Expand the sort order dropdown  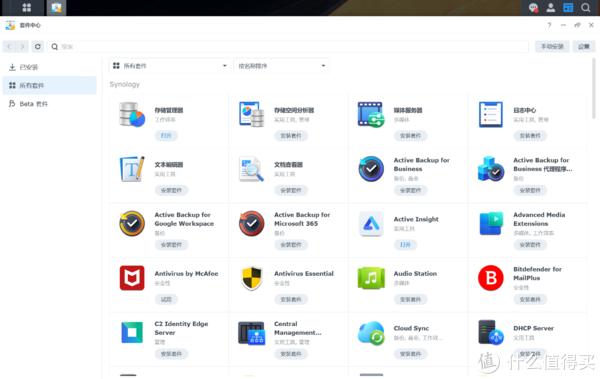[282, 66]
